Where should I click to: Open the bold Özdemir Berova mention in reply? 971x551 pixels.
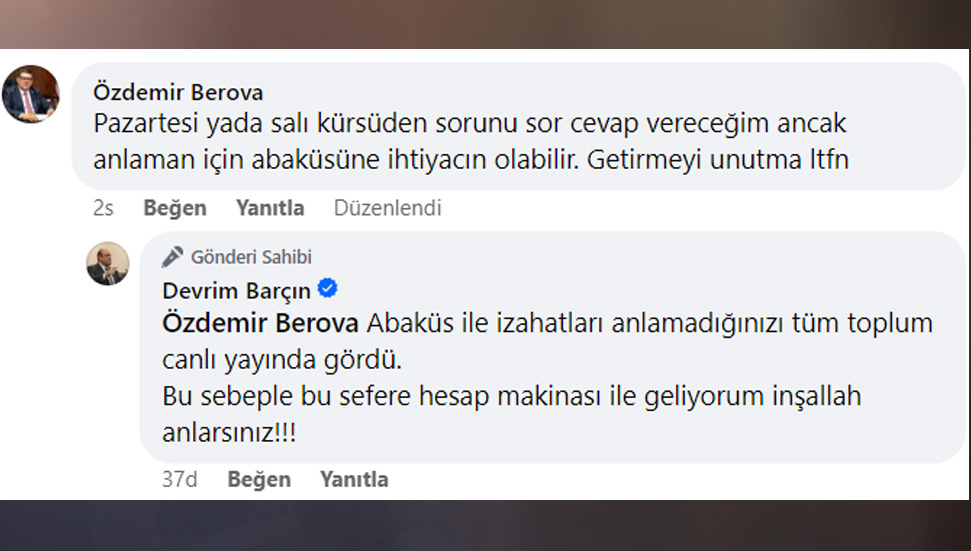[x=260, y=324]
